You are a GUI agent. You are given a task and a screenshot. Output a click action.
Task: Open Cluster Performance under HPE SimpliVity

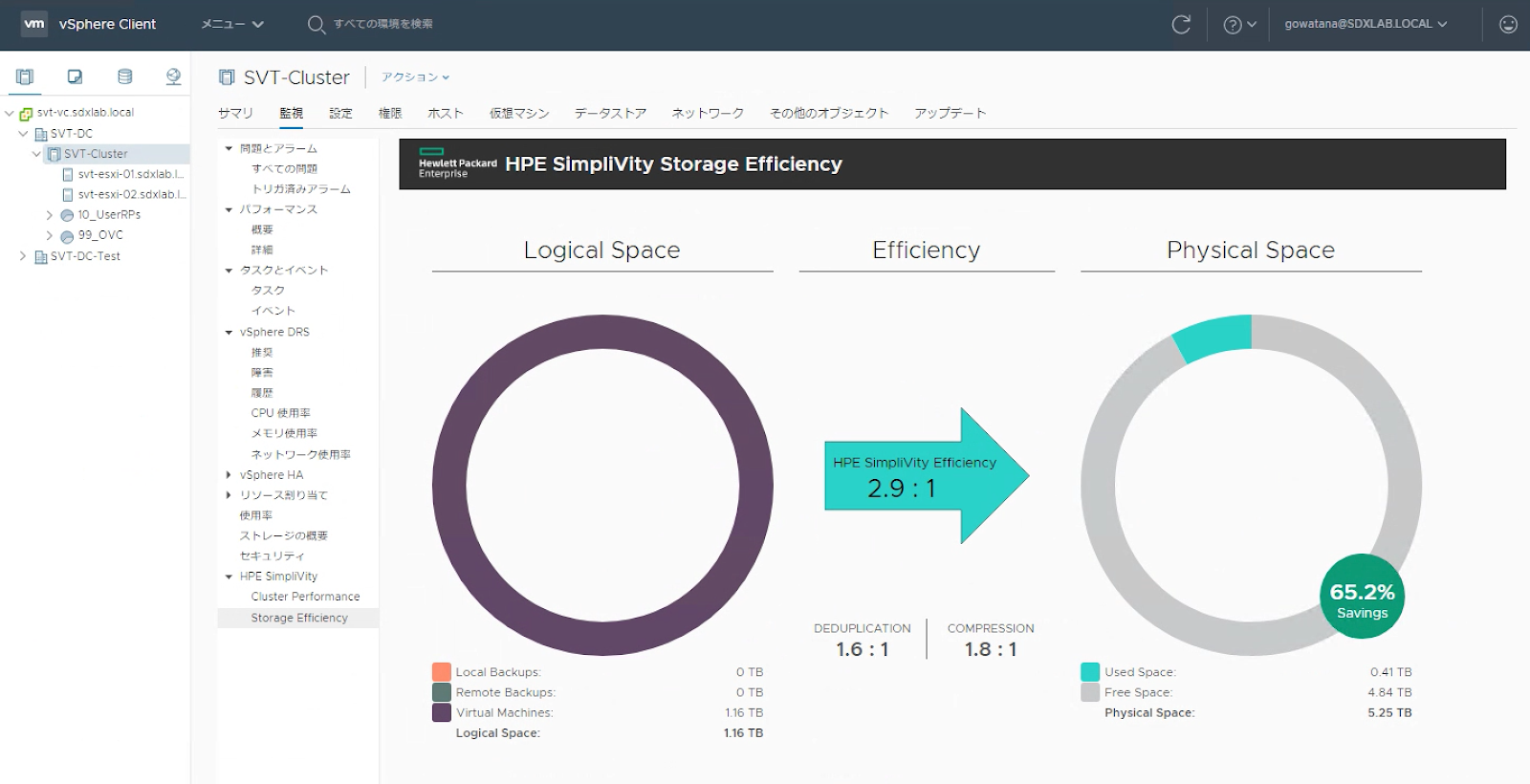pyautogui.click(x=305, y=597)
